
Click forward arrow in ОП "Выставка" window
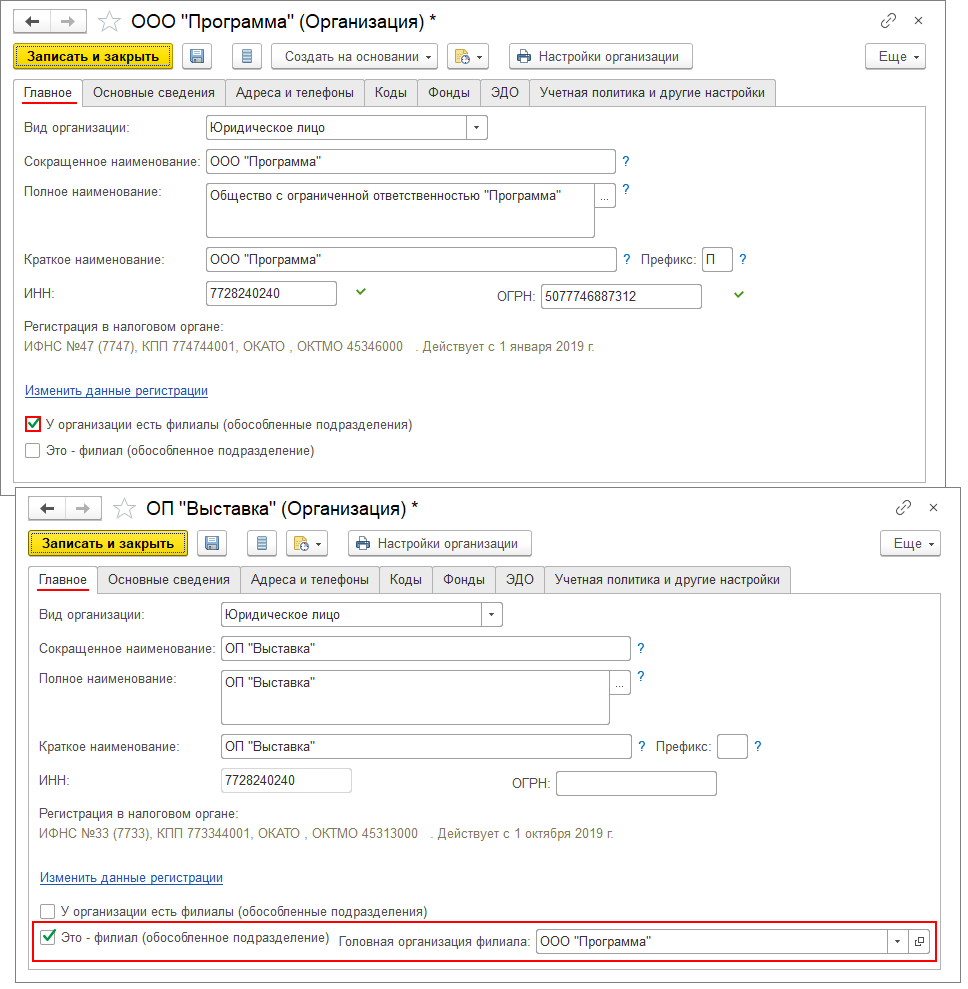coord(83,509)
